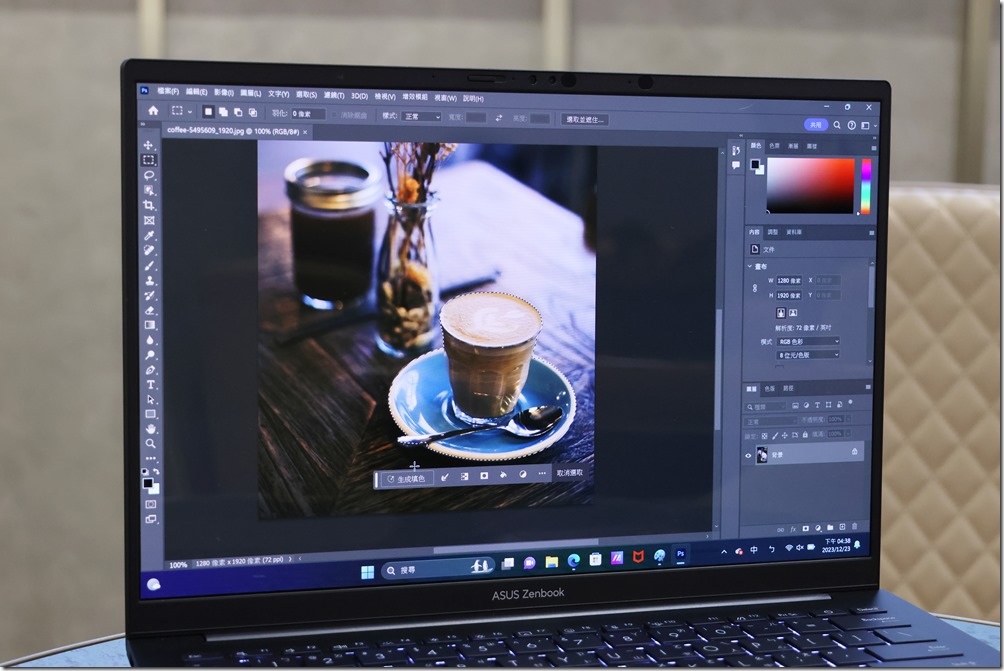Select the Crop tool
Viewport: 1004px width, 671px height.
149,206
